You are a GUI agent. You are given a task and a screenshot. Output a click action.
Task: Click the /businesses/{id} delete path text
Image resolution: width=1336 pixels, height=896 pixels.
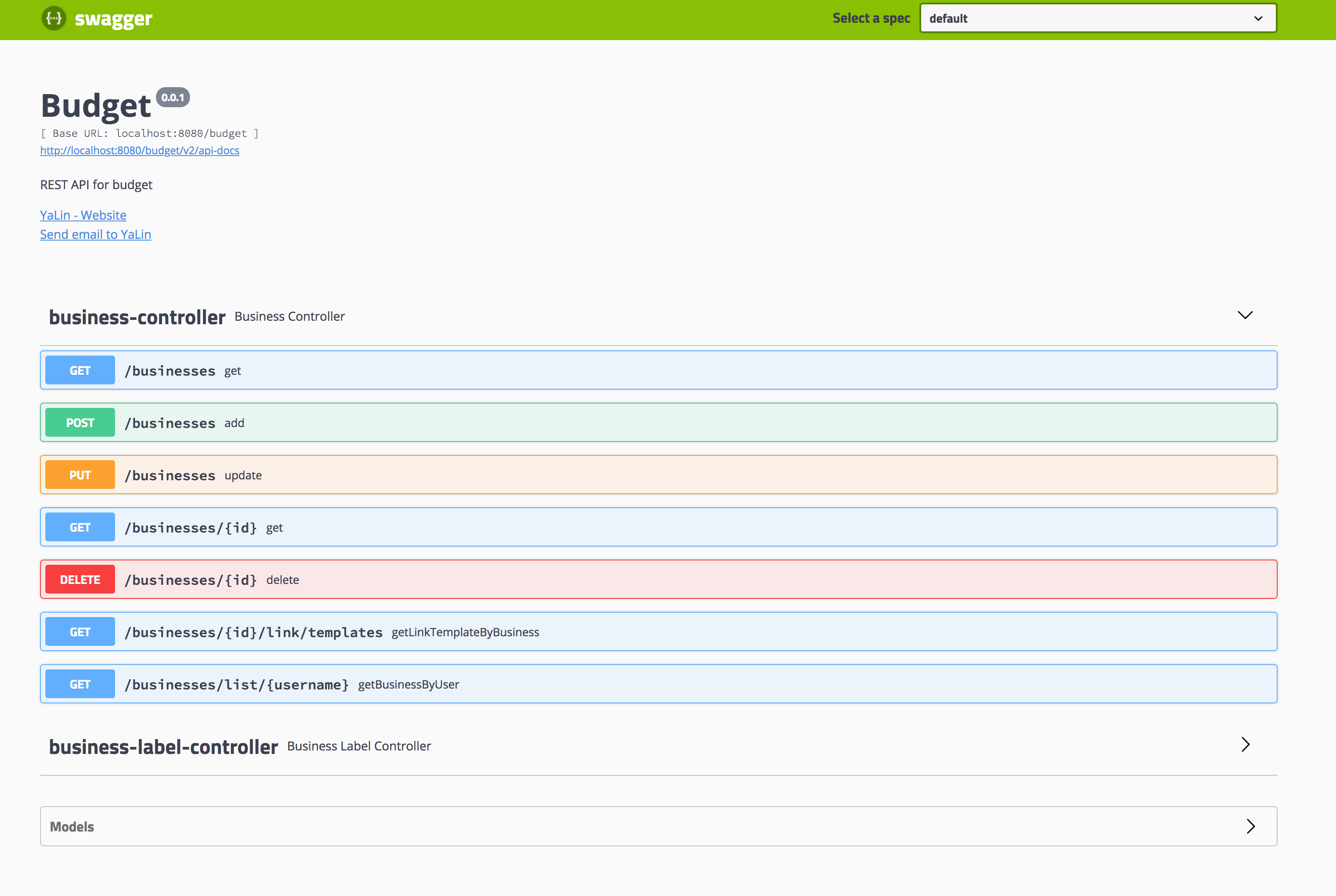(x=190, y=580)
